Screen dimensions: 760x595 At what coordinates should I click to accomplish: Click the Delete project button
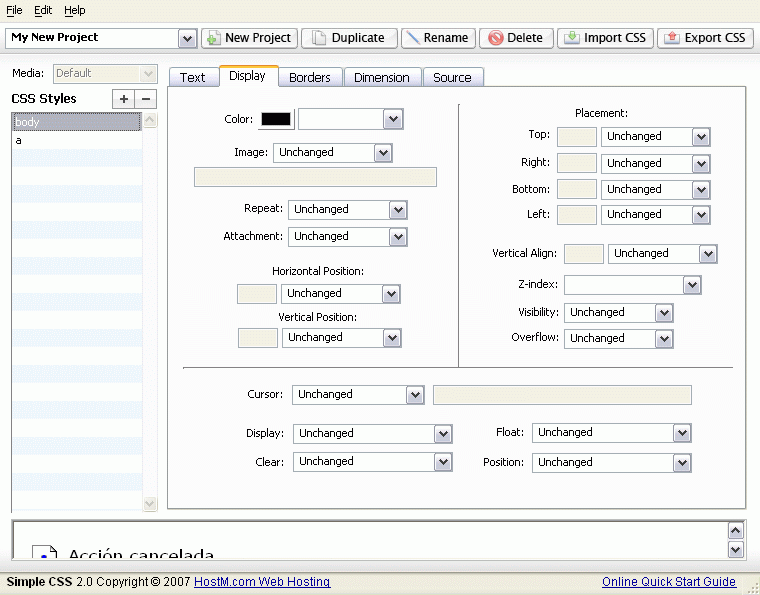coord(516,38)
